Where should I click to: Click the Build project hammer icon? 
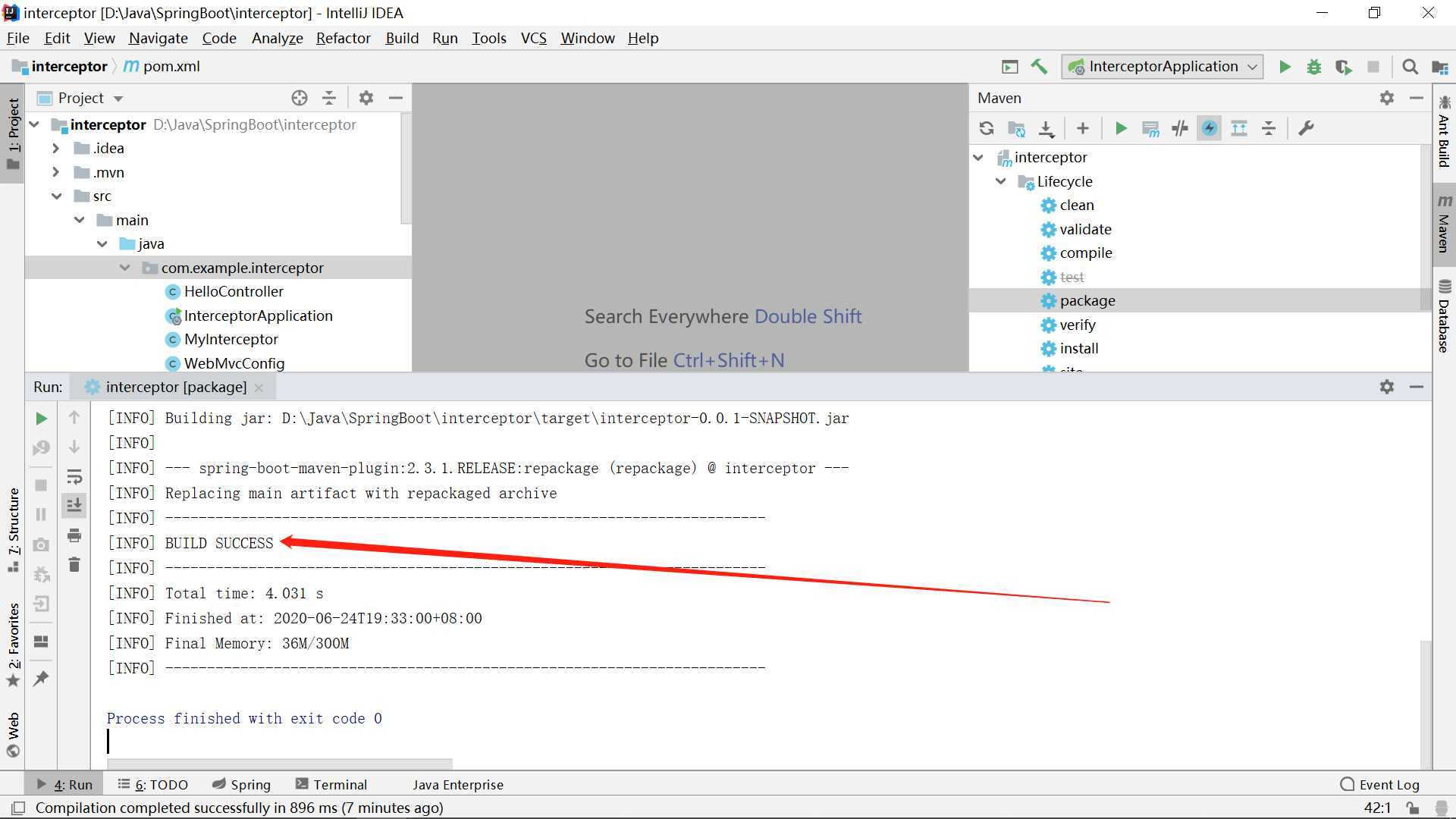1039,67
